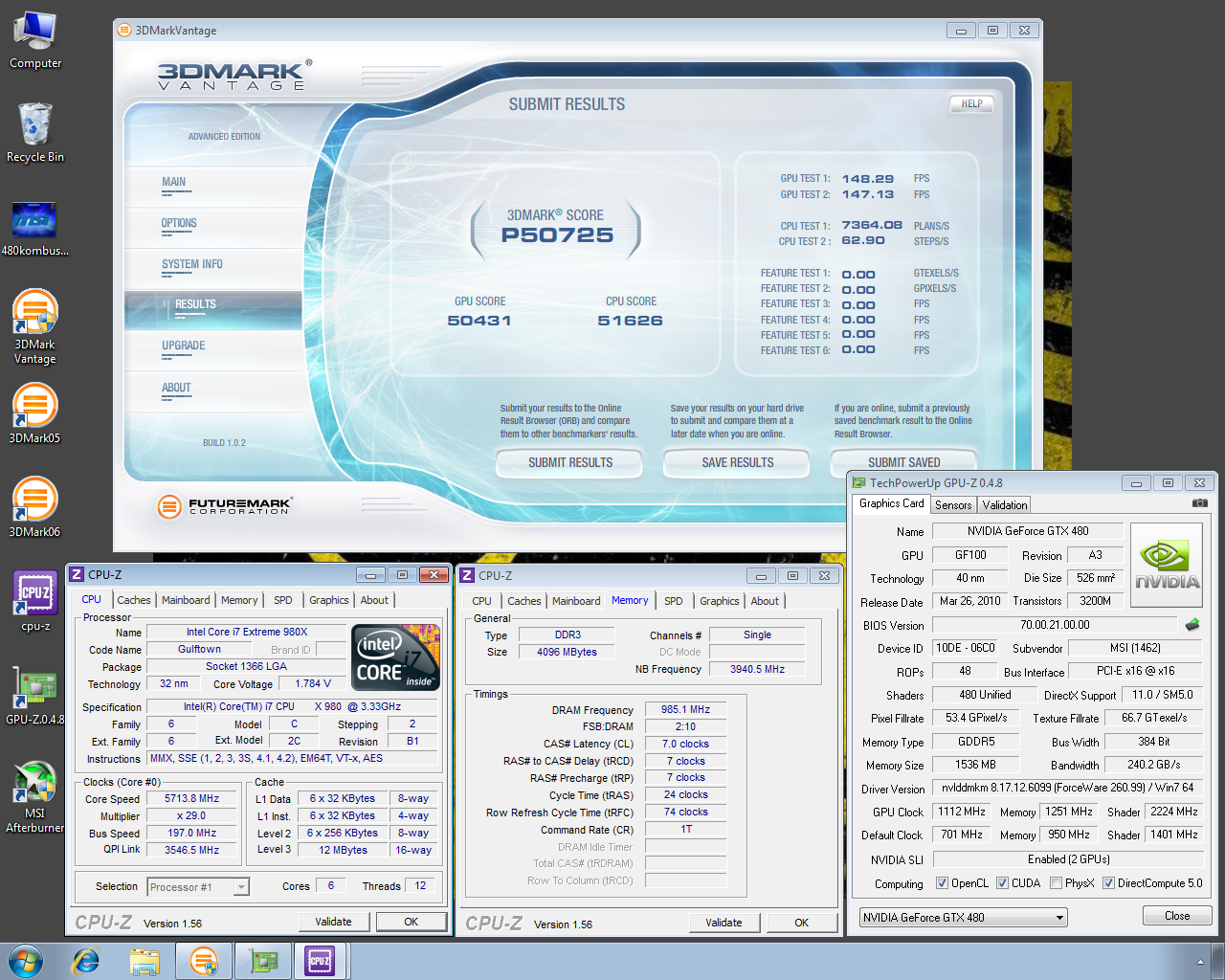Select the 480kombus desktop shortcut
This screenshot has height=980, width=1225.
[35, 230]
